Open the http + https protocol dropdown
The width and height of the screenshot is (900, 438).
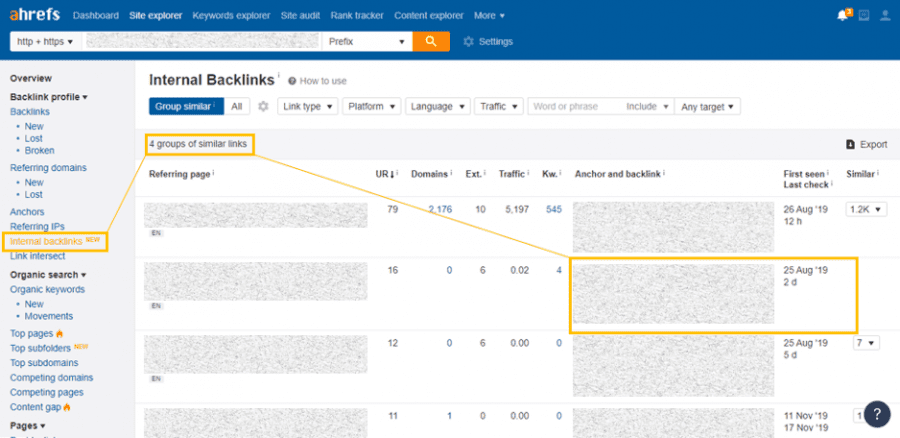click(x=45, y=41)
